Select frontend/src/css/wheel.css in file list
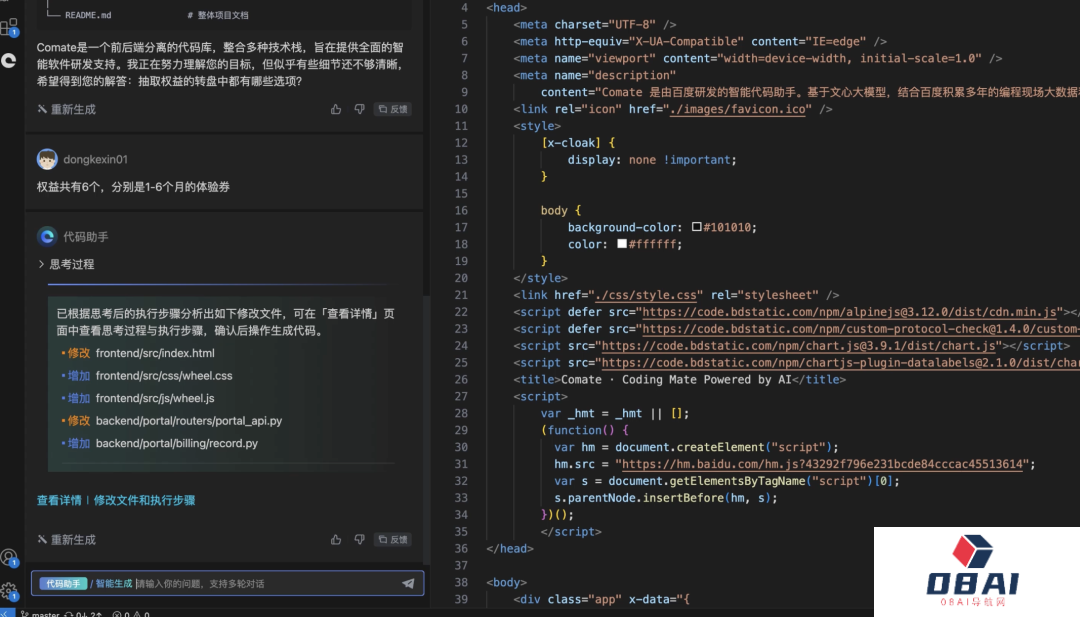This screenshot has height=617, width=1080. pyautogui.click(x=164, y=376)
